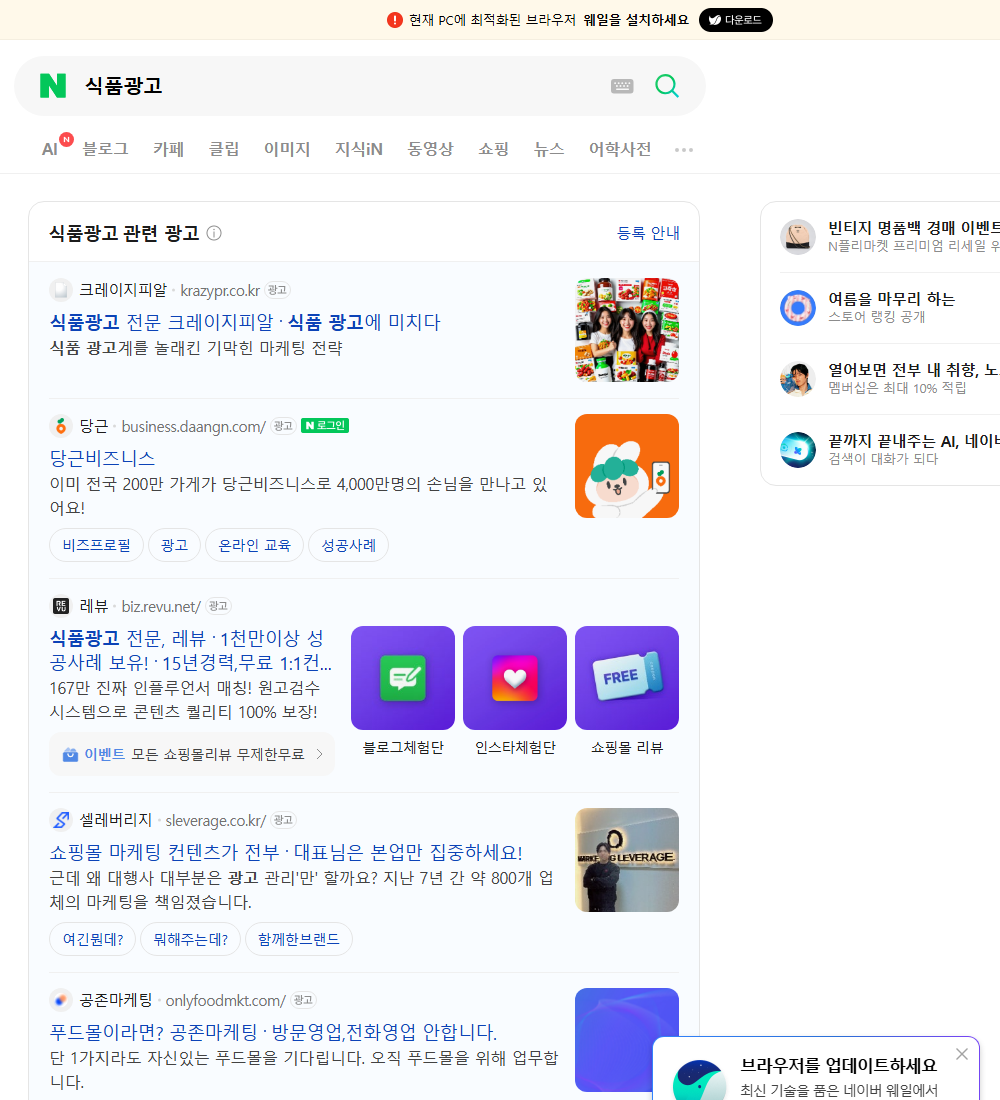
Task: Click the sleverage.co.kr/ URL text
Action: click(215, 820)
